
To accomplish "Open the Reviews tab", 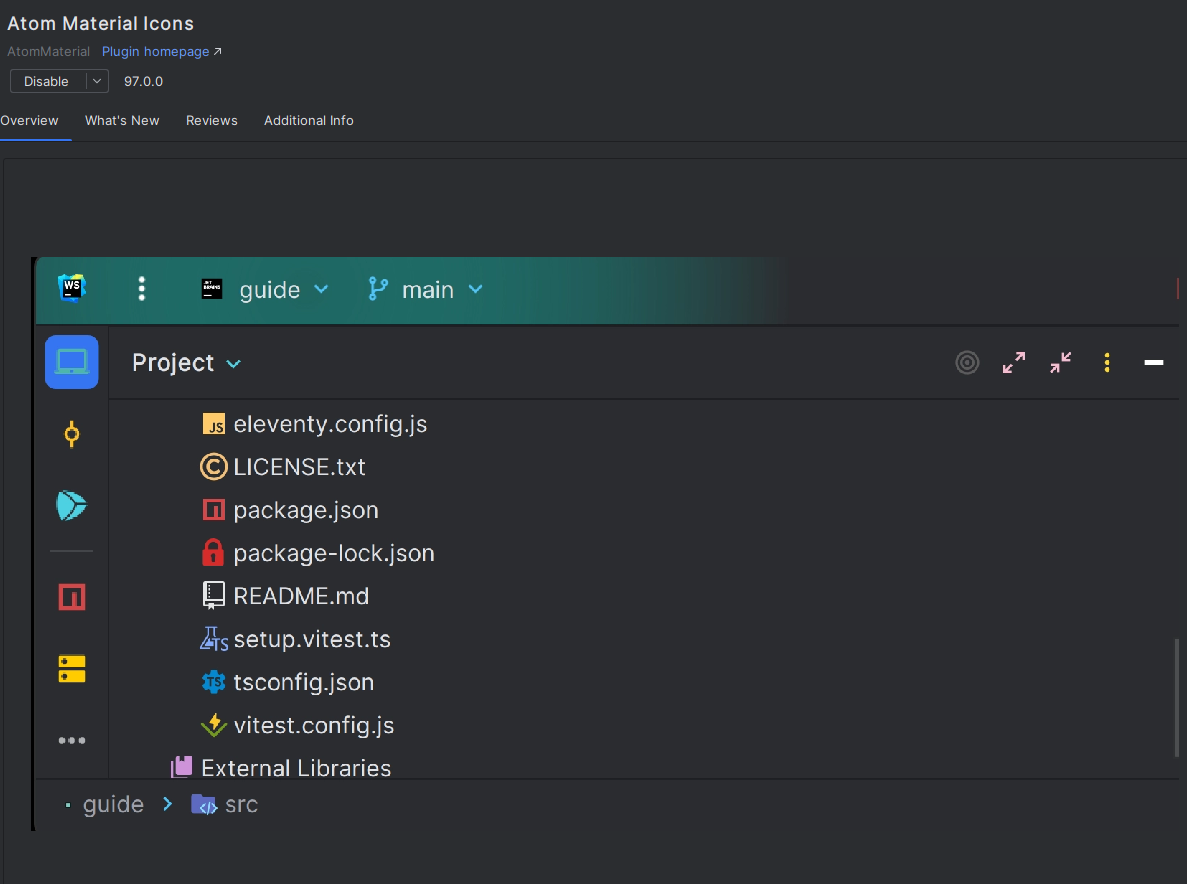I will click(x=212, y=120).
